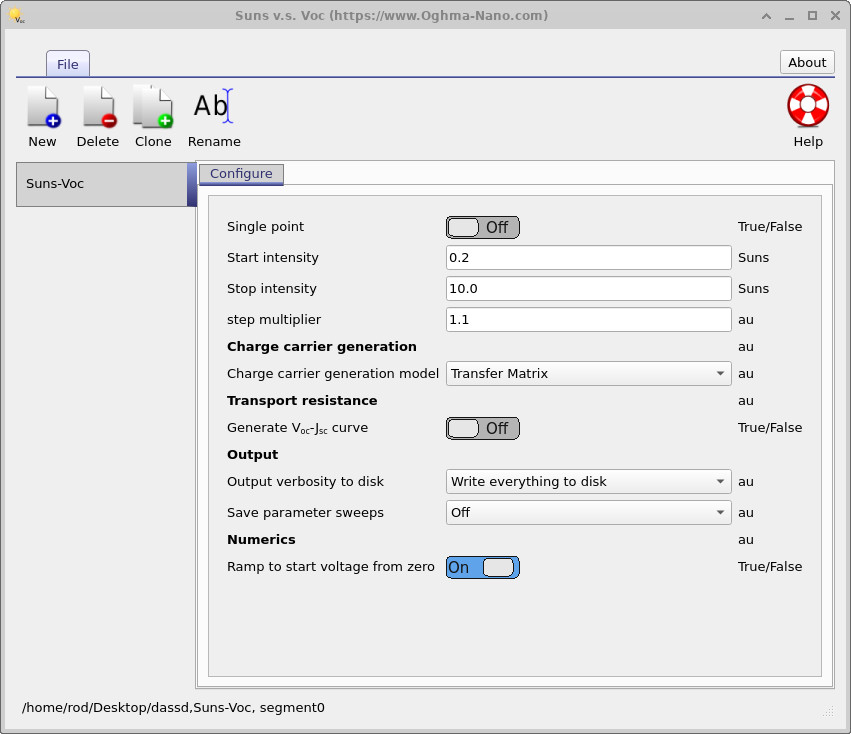The height and width of the screenshot is (734, 851).
Task: Switch to the File tab
Action: [x=67, y=63]
